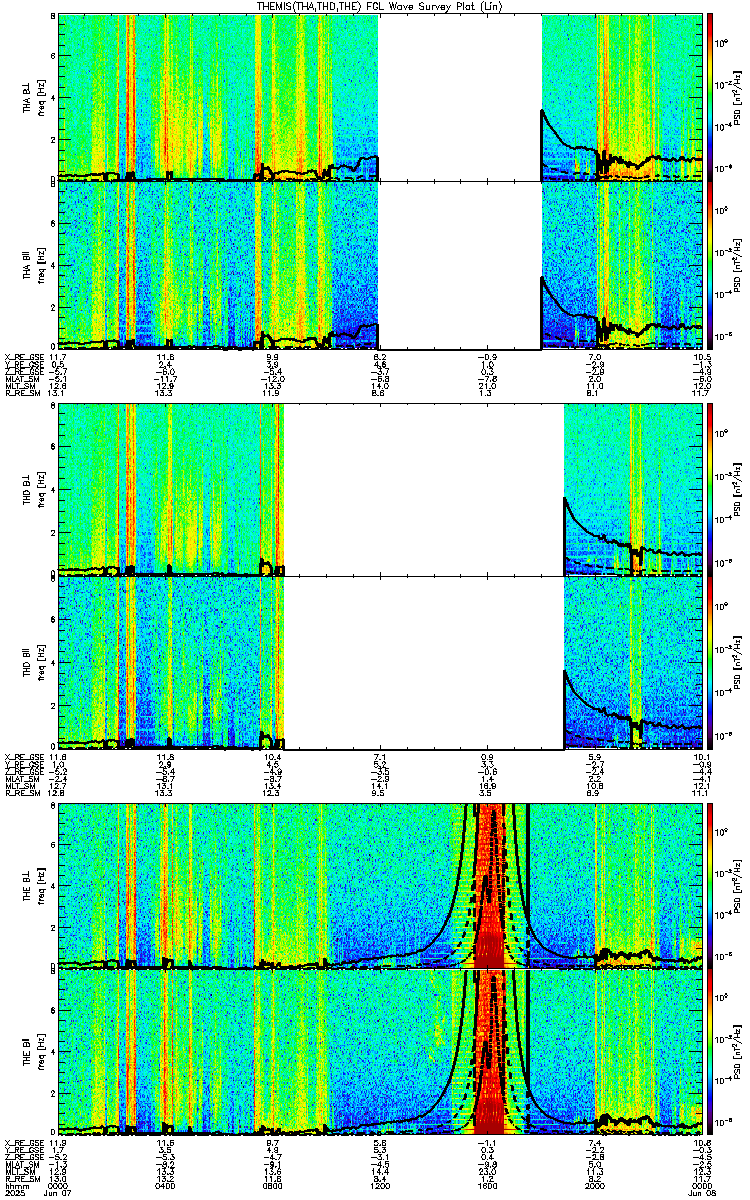The image size is (750, 1200).
Task: Click the THD B-perpendicular PSD color bar
Action: pos(710,489)
